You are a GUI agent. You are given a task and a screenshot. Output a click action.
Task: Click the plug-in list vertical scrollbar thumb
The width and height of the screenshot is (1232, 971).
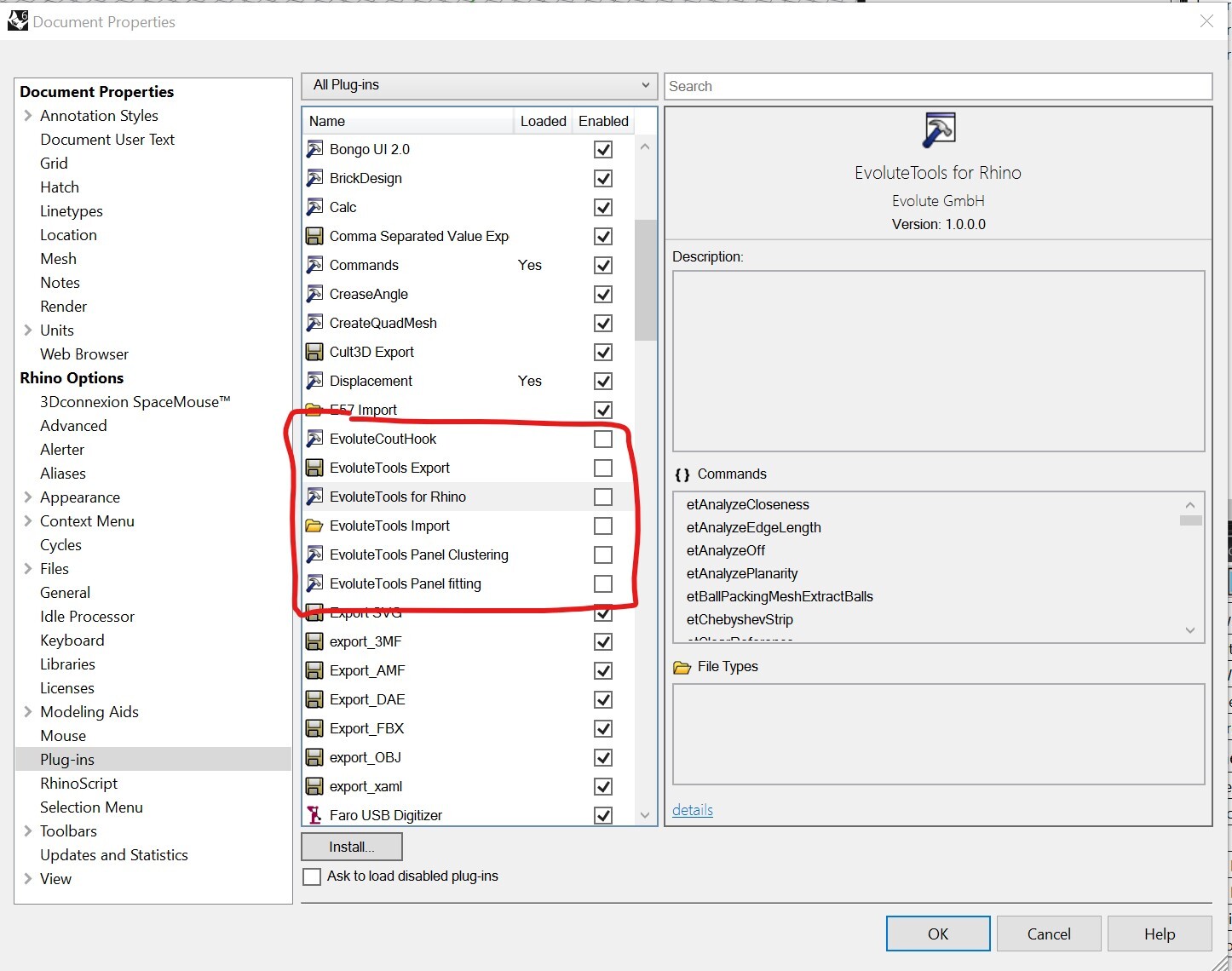[646, 280]
